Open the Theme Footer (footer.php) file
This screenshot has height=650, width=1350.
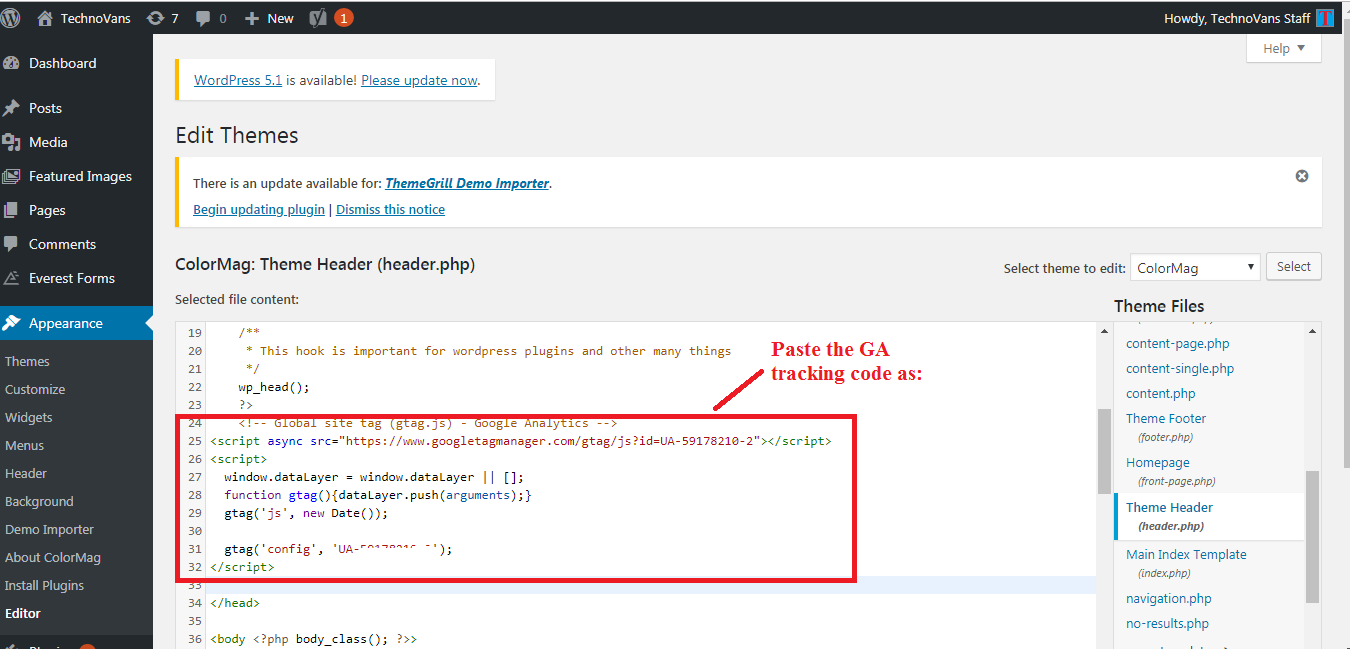pos(1165,418)
